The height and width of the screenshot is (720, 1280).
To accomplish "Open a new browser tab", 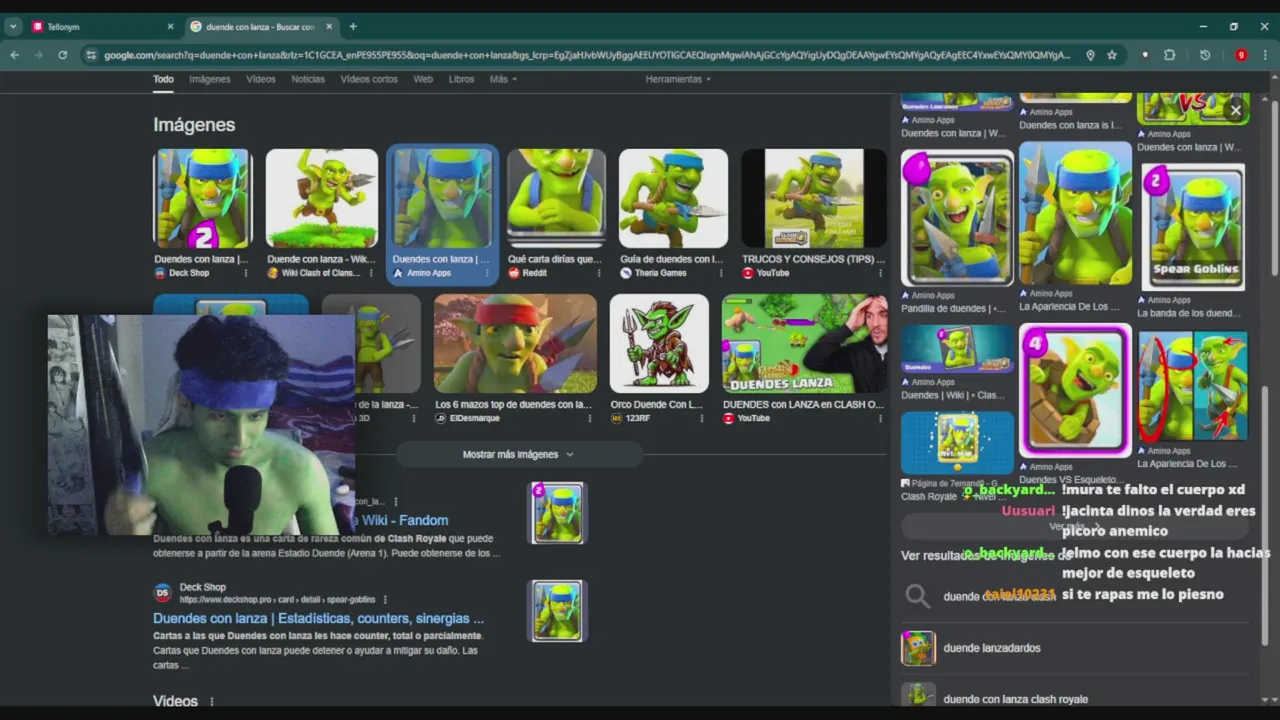I will pyautogui.click(x=353, y=27).
